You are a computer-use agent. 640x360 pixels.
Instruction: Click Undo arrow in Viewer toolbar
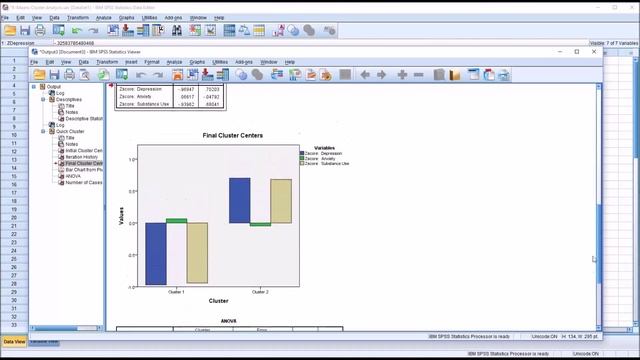pyautogui.click(x=141, y=75)
